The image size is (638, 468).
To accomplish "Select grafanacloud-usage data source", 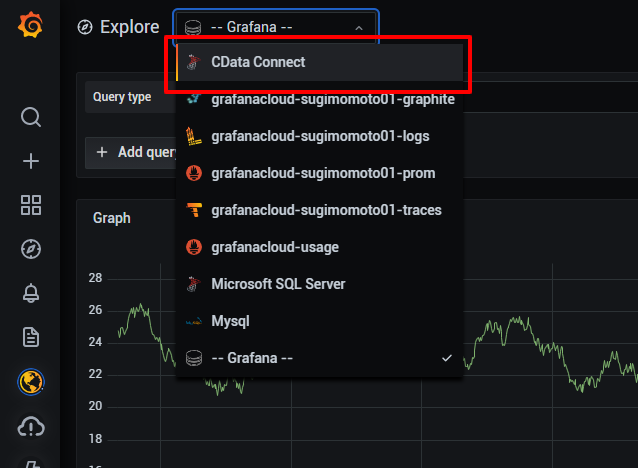I will coord(319,247).
